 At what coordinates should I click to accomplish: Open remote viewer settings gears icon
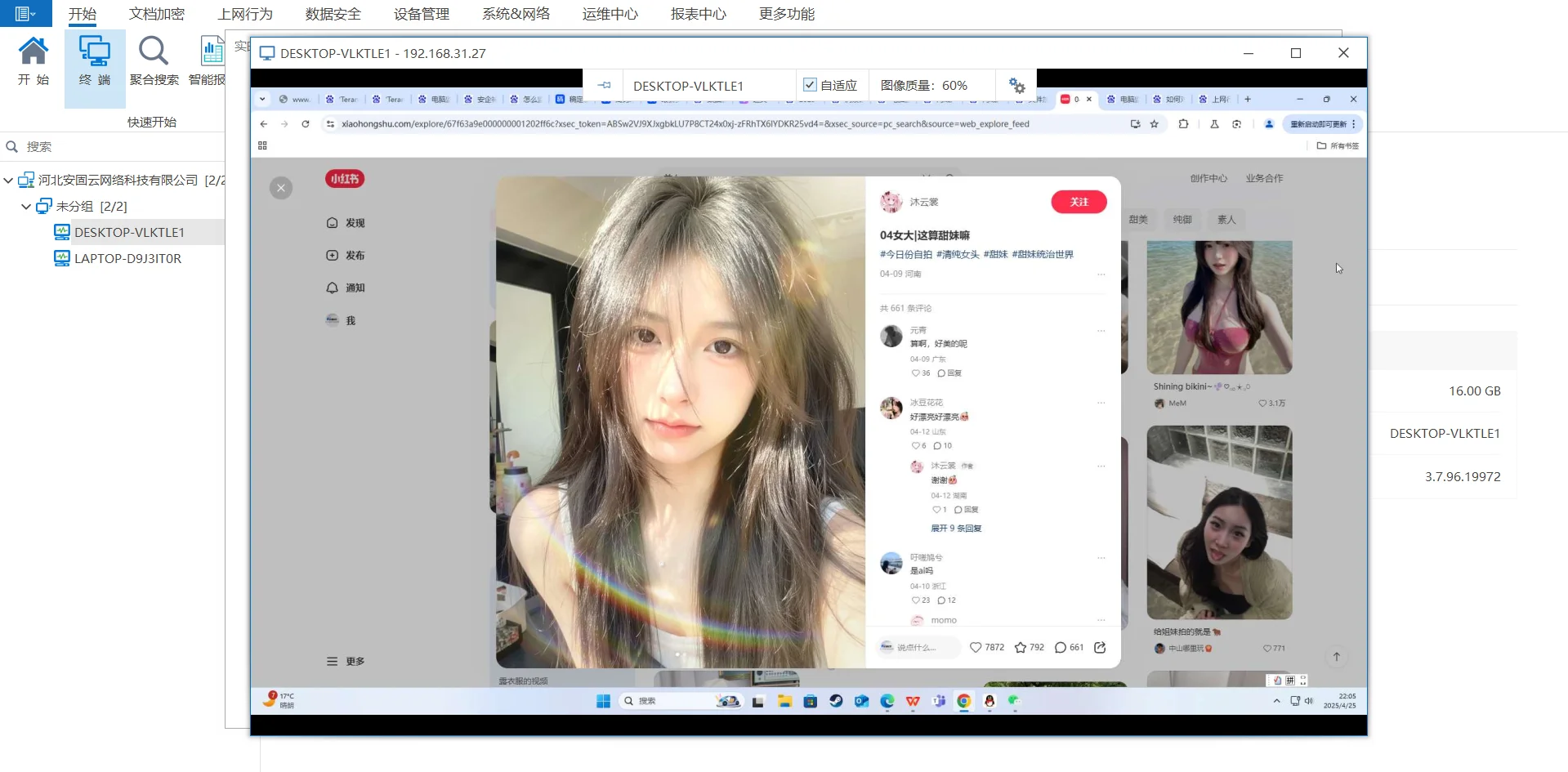point(1016,85)
